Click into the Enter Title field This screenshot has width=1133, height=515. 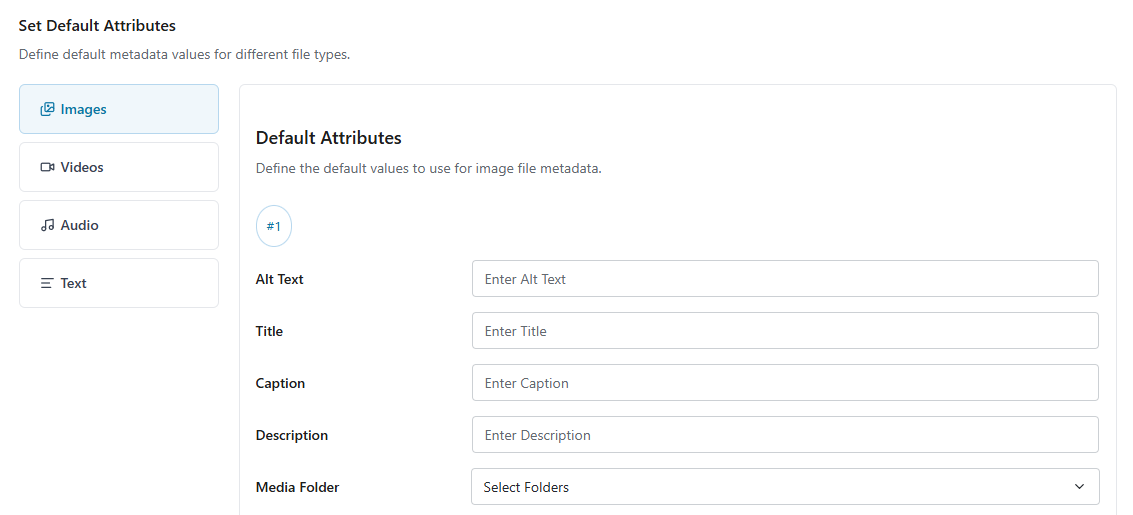pos(785,331)
